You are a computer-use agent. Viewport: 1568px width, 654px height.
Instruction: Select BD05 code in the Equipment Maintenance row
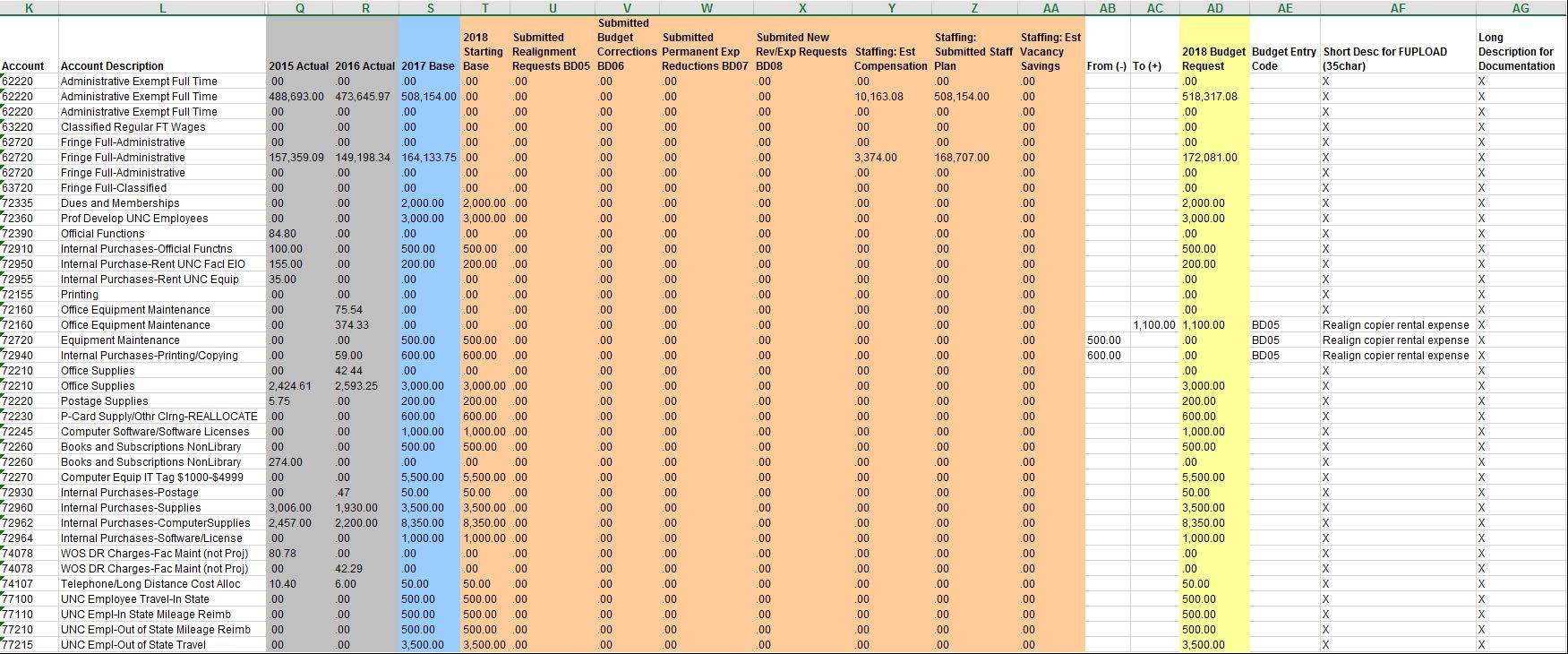coord(1264,340)
